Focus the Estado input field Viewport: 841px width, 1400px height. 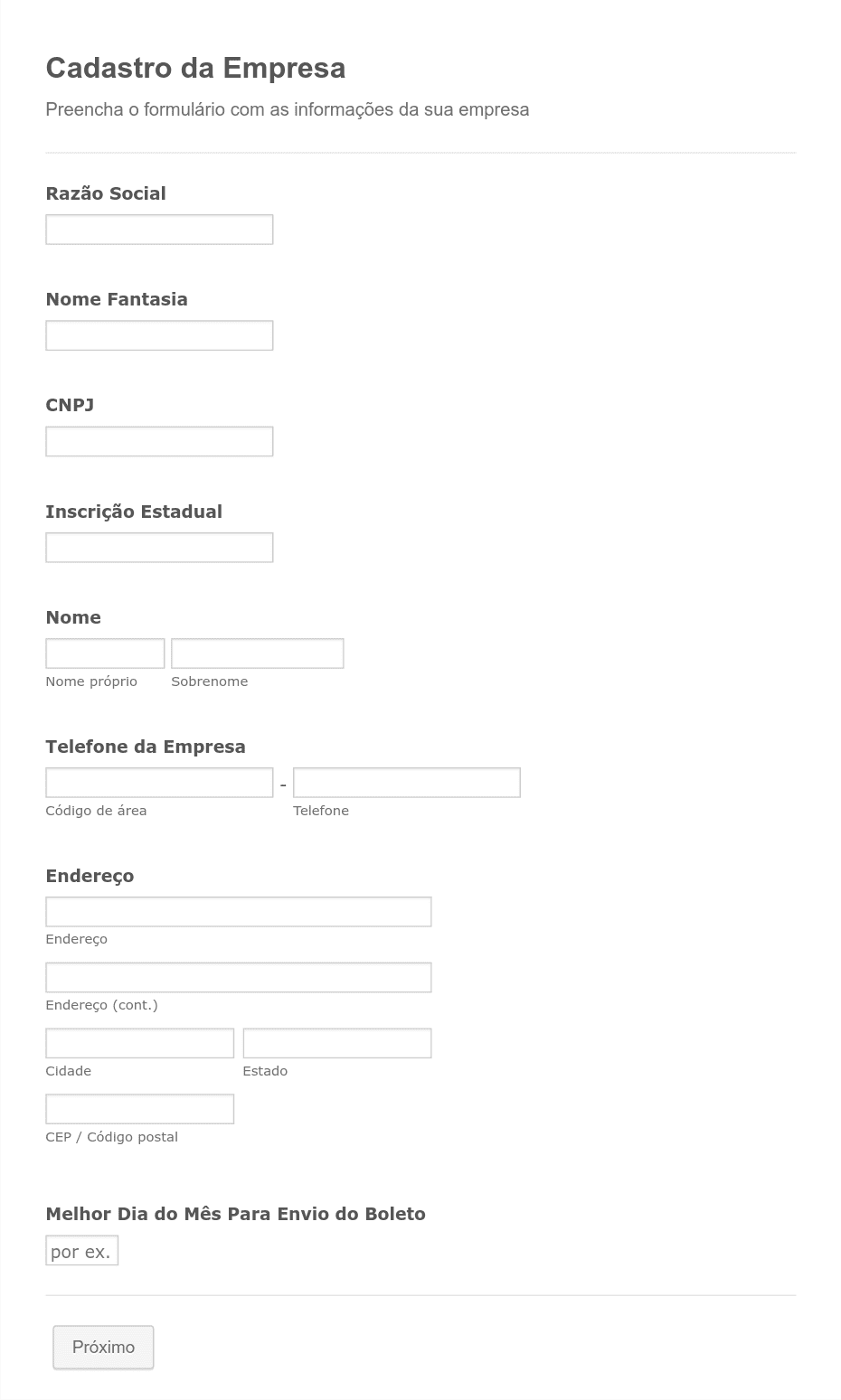coord(337,1043)
